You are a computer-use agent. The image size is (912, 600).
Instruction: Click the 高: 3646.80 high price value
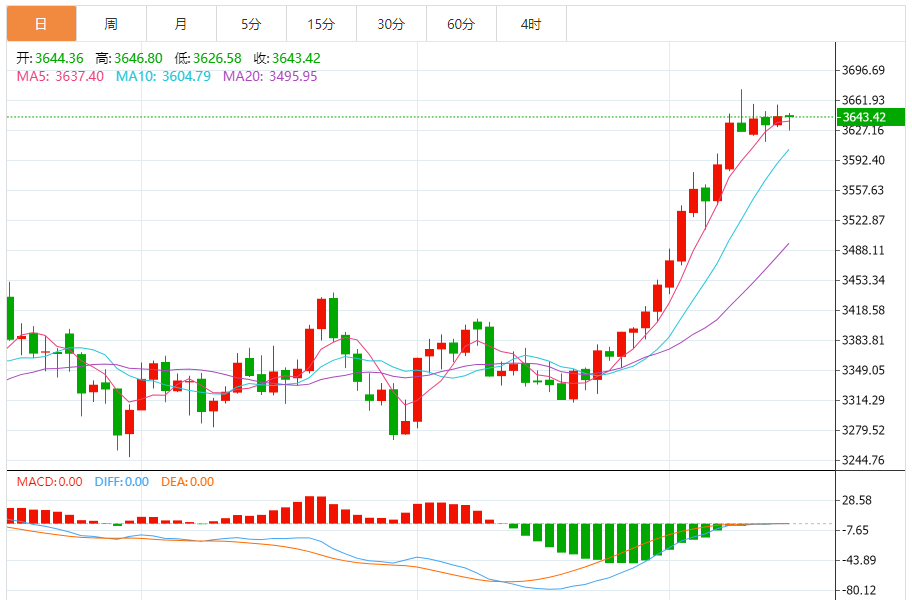point(129,58)
